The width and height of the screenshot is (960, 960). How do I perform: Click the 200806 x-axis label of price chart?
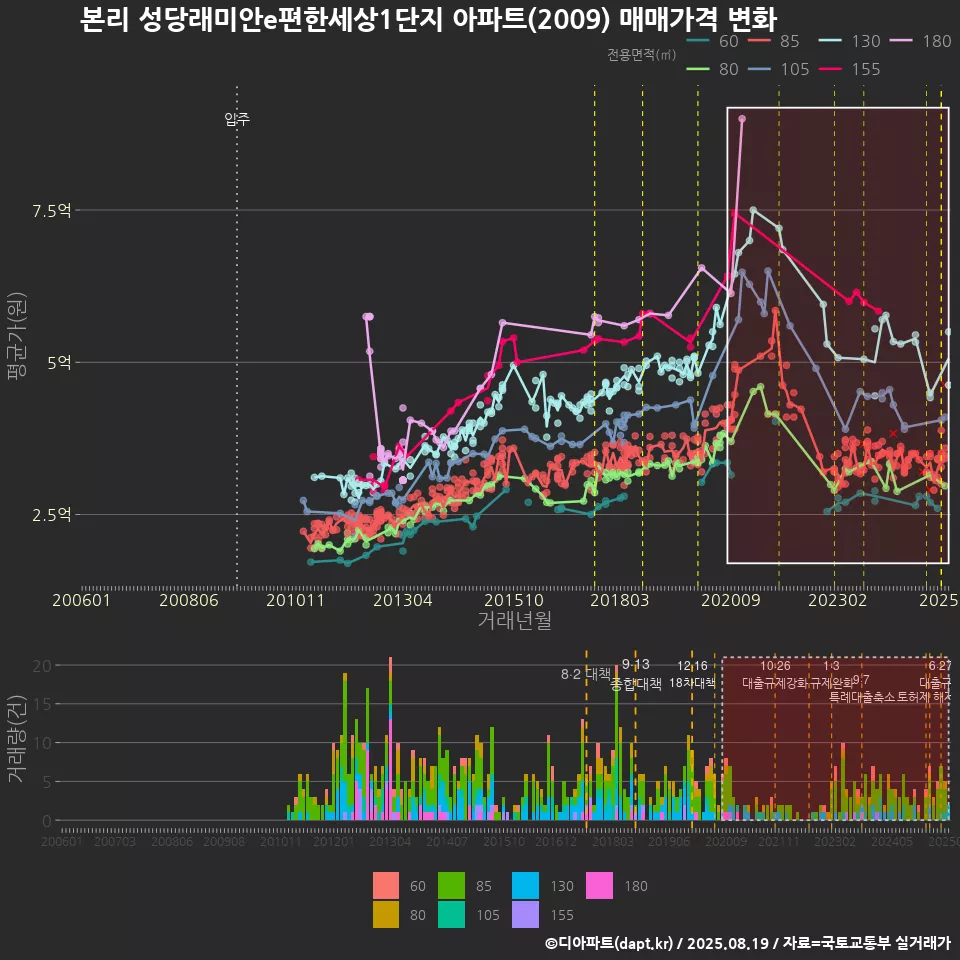[189, 600]
